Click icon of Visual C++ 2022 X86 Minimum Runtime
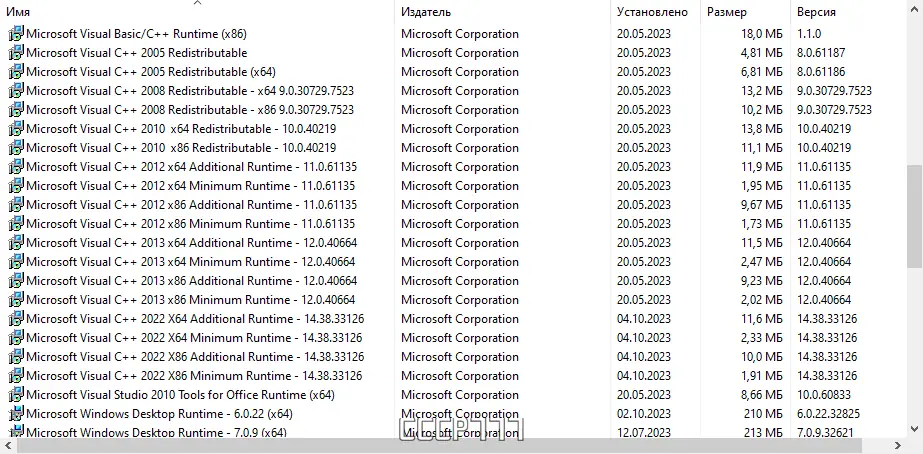The height and width of the screenshot is (454, 923). pyautogui.click(x=16, y=375)
